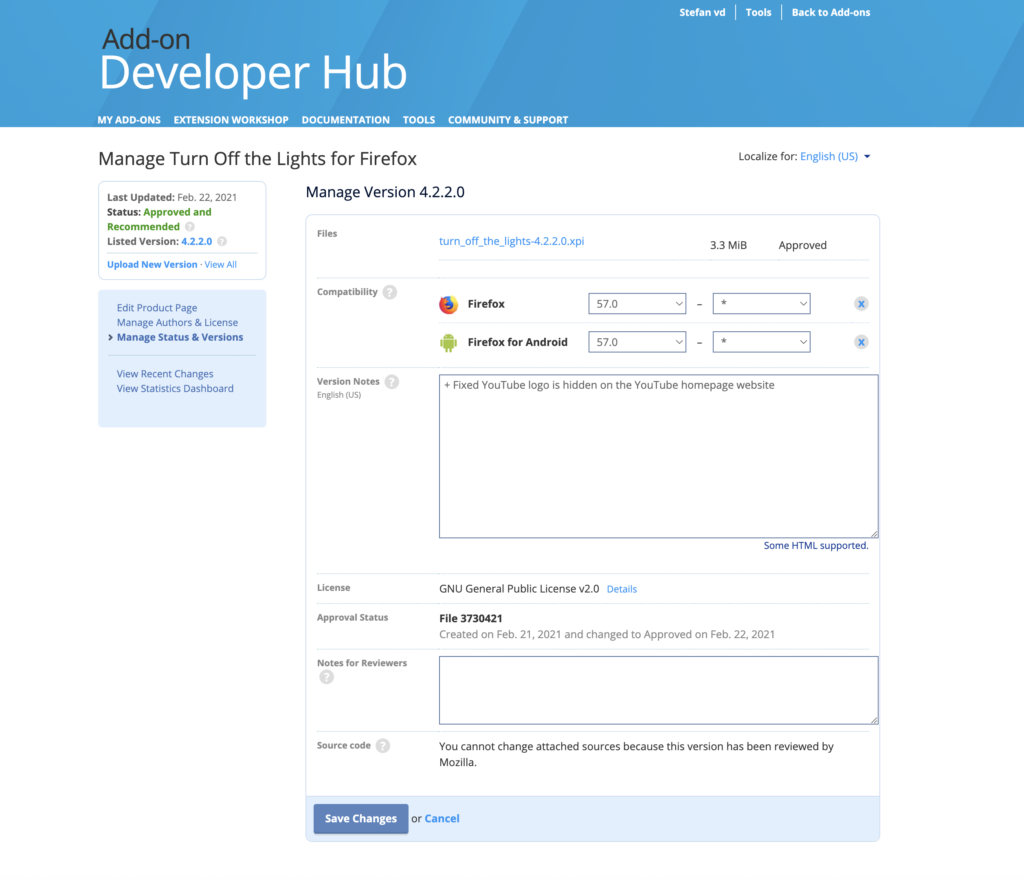Open Firefox maximum version * dropdown
This screenshot has width=1024, height=881.
click(x=761, y=304)
